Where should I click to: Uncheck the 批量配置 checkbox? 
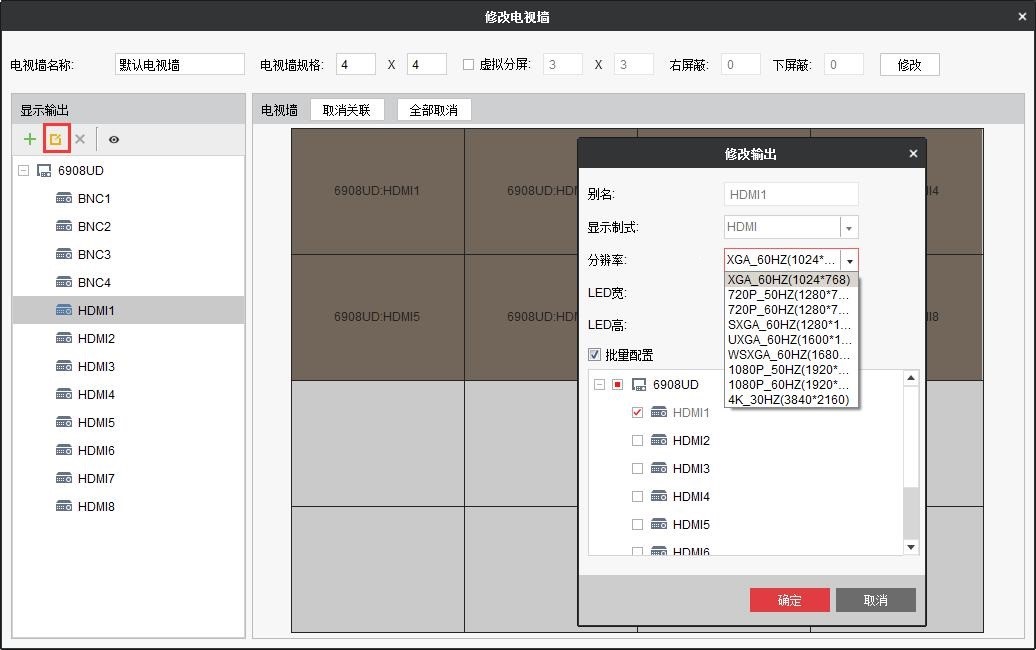(x=594, y=355)
